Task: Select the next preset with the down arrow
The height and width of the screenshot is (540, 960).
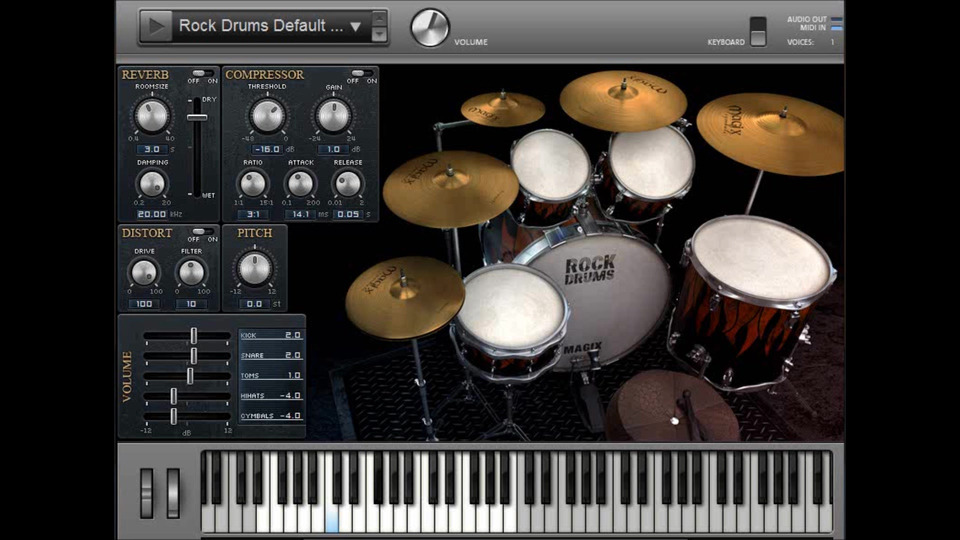Action: click(380, 34)
